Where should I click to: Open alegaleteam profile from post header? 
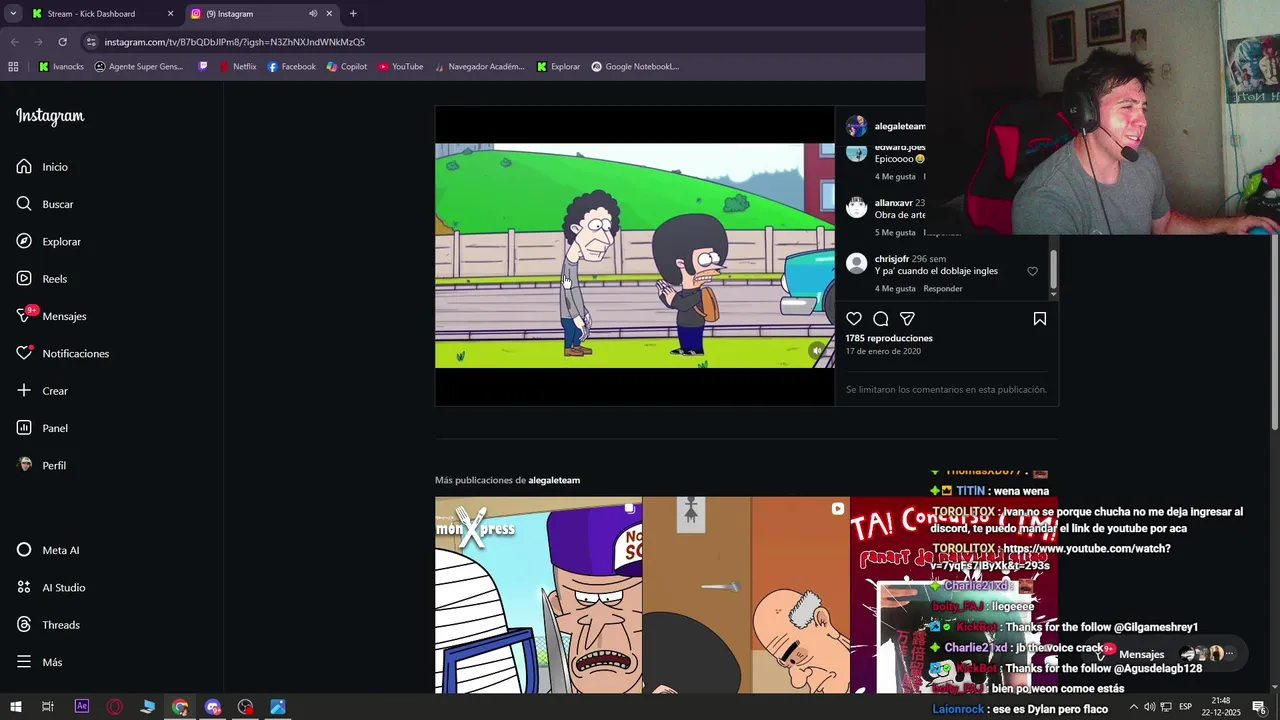(900, 127)
